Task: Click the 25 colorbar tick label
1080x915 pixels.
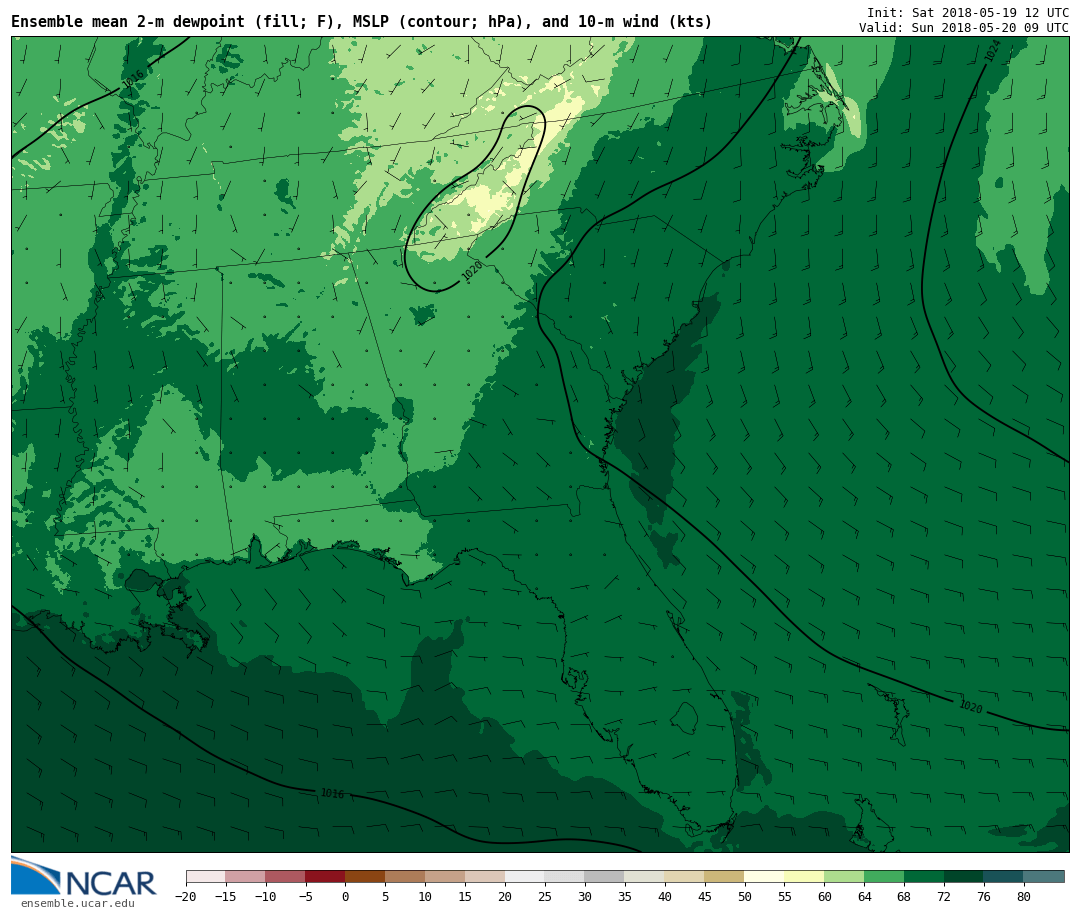Action: pyautogui.click(x=546, y=896)
